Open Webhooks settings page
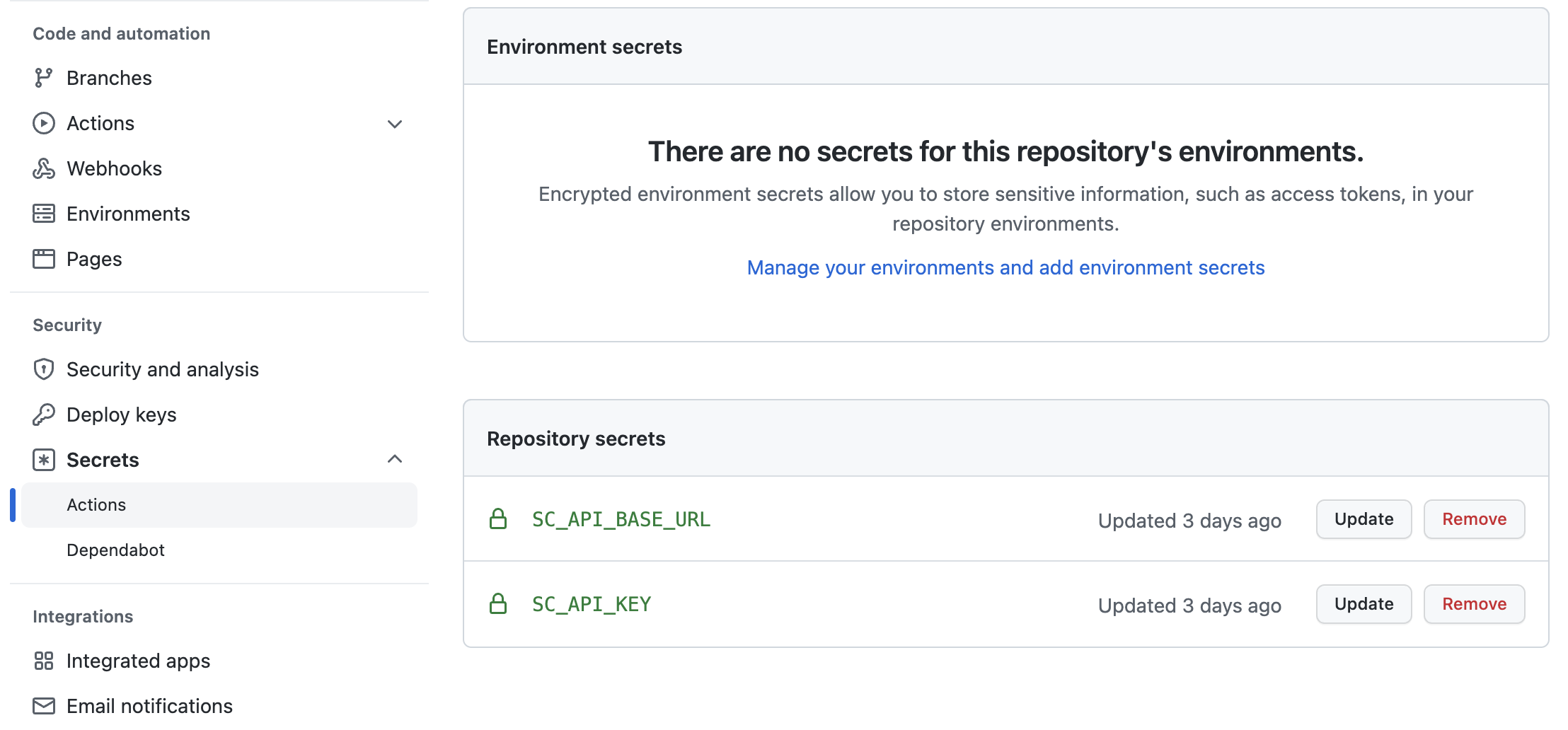Image resolution: width=1568 pixels, height=730 pixels. [115, 168]
